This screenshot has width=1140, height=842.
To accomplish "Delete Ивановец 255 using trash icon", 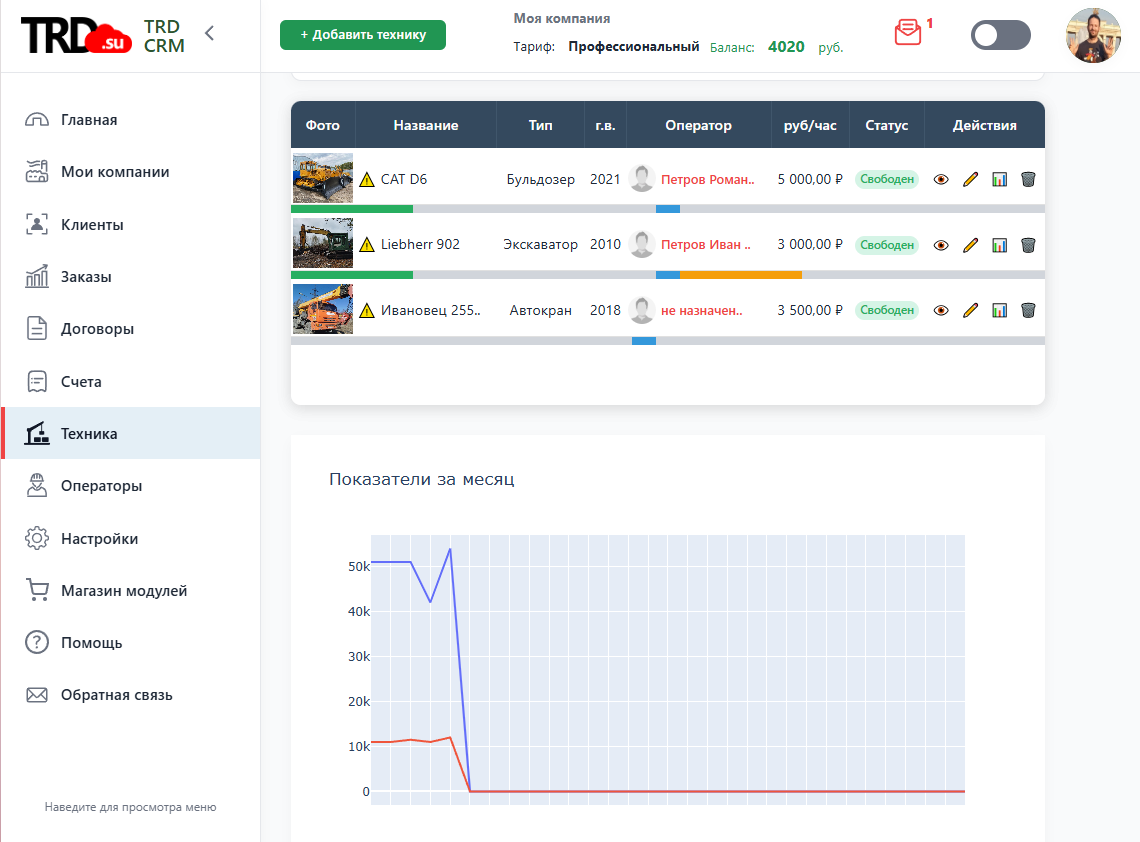I will 1028,310.
